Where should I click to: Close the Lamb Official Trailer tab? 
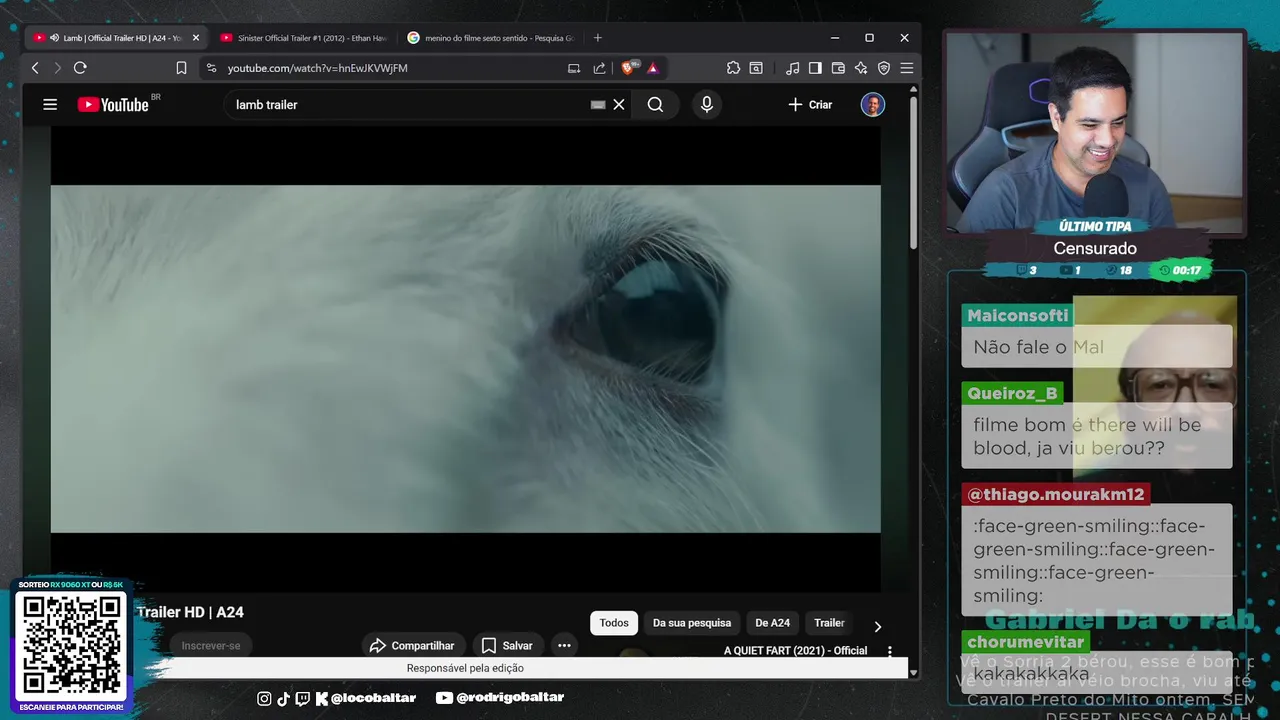click(196, 38)
